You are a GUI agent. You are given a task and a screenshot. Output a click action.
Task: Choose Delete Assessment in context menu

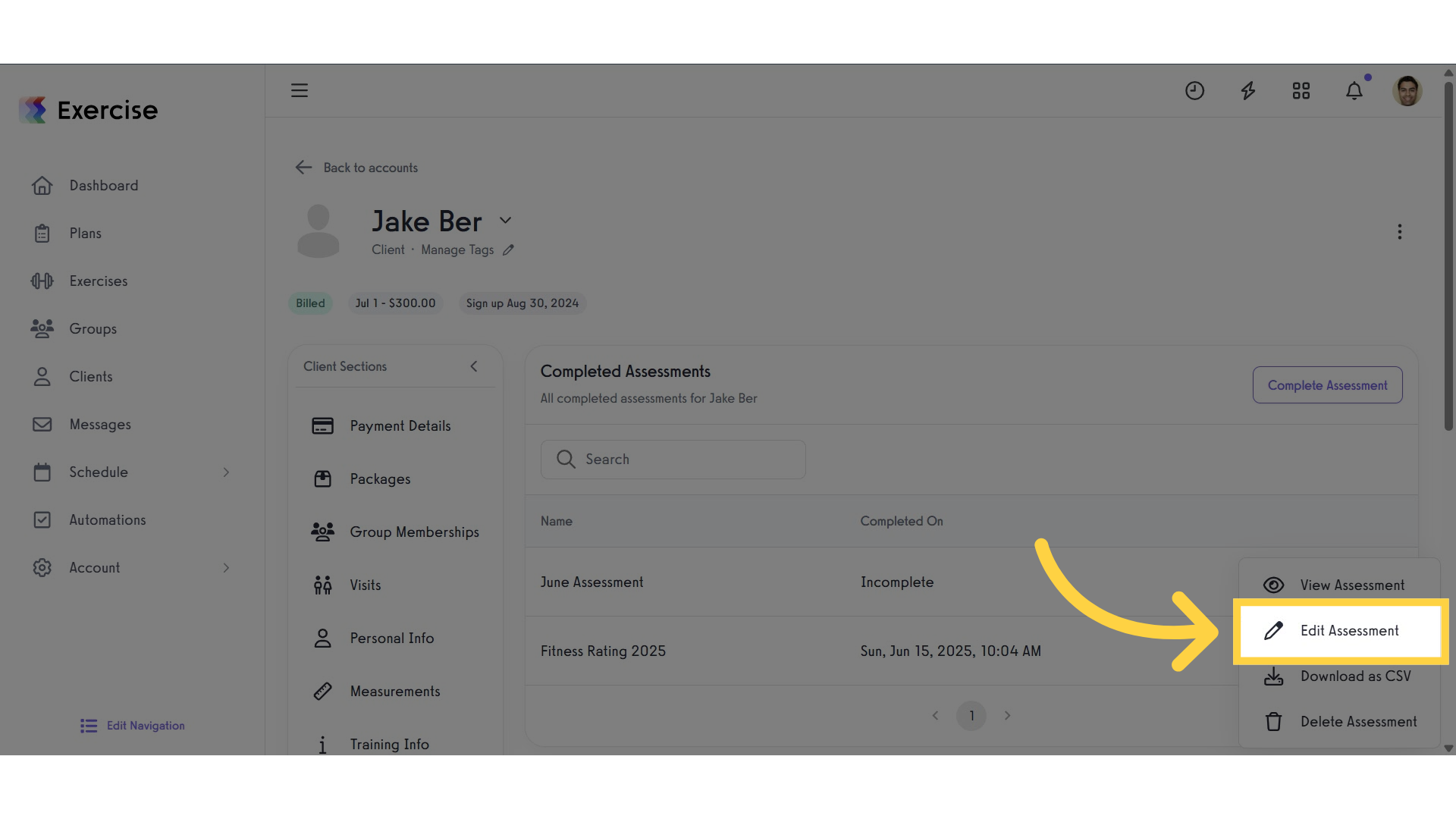click(x=1340, y=722)
